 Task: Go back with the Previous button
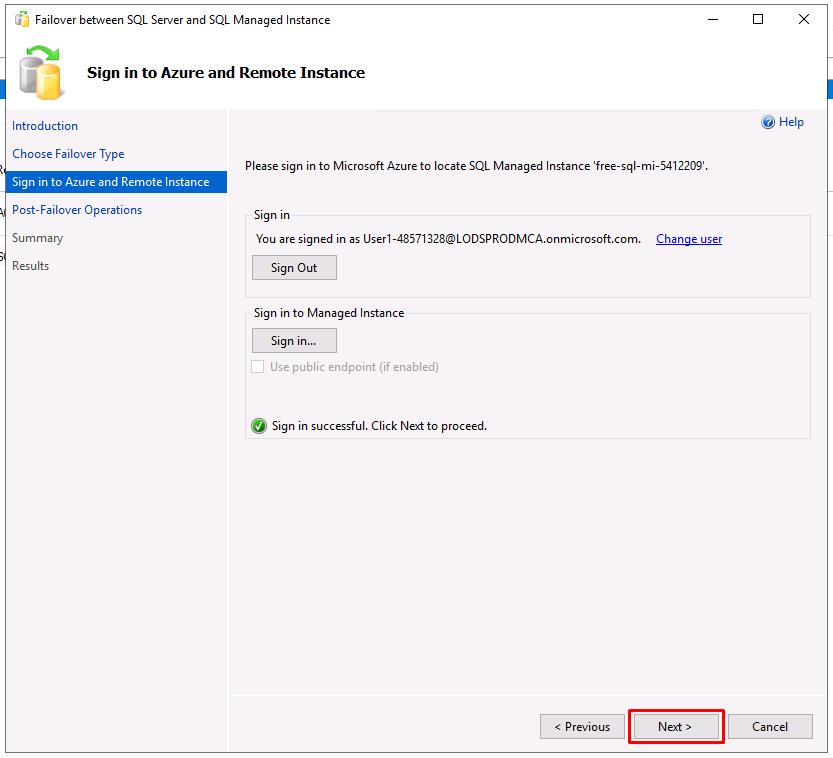click(582, 727)
